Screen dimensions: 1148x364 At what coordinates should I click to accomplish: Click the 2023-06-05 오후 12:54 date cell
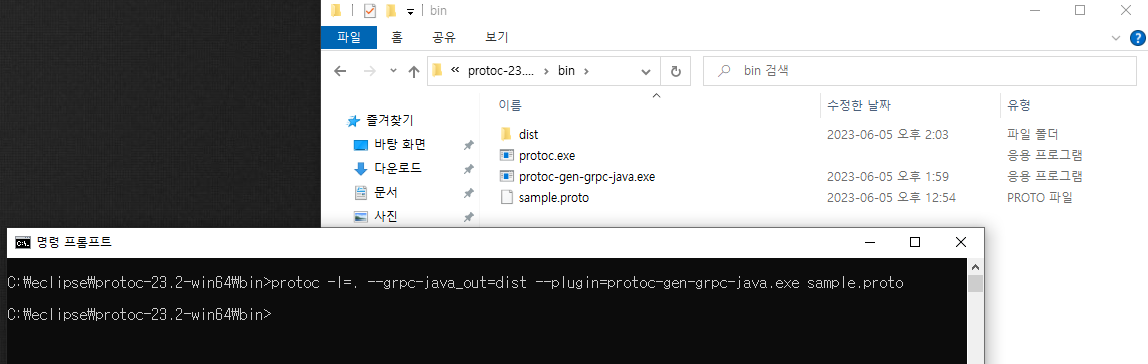coord(891,198)
